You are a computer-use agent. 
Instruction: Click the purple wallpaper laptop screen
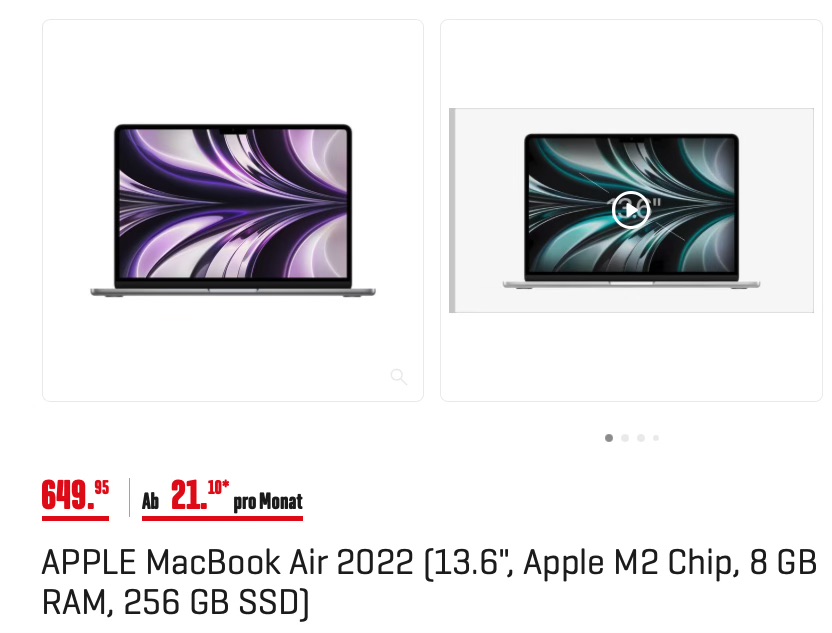pyautogui.click(x=233, y=203)
